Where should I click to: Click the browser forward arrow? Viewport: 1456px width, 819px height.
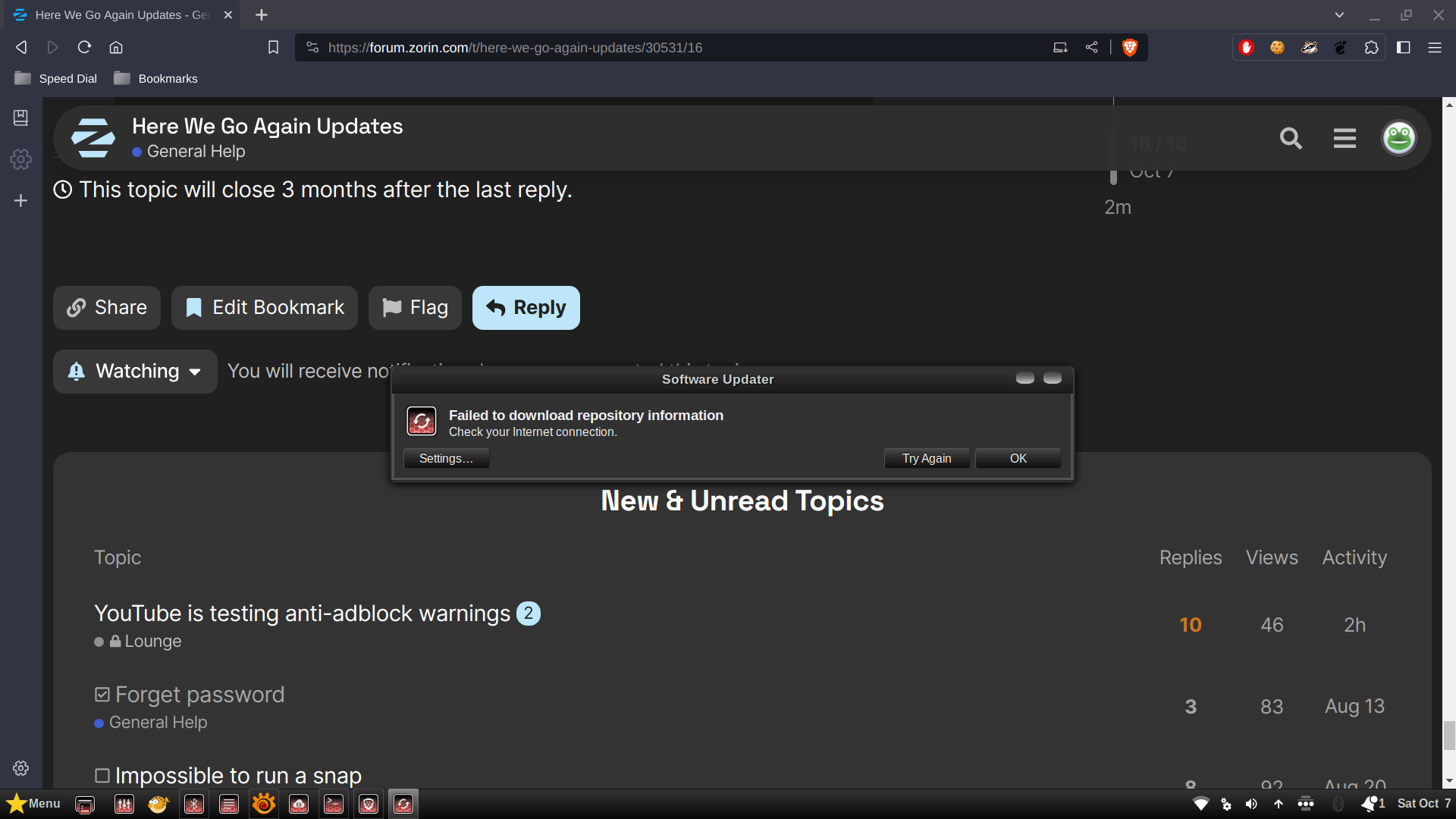pos(52,47)
